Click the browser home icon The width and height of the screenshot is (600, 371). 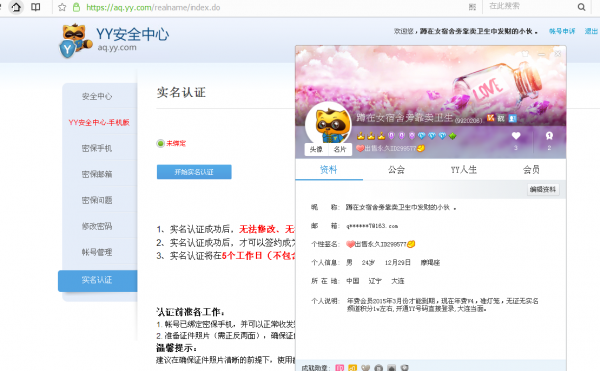pyautogui.click(x=16, y=7)
